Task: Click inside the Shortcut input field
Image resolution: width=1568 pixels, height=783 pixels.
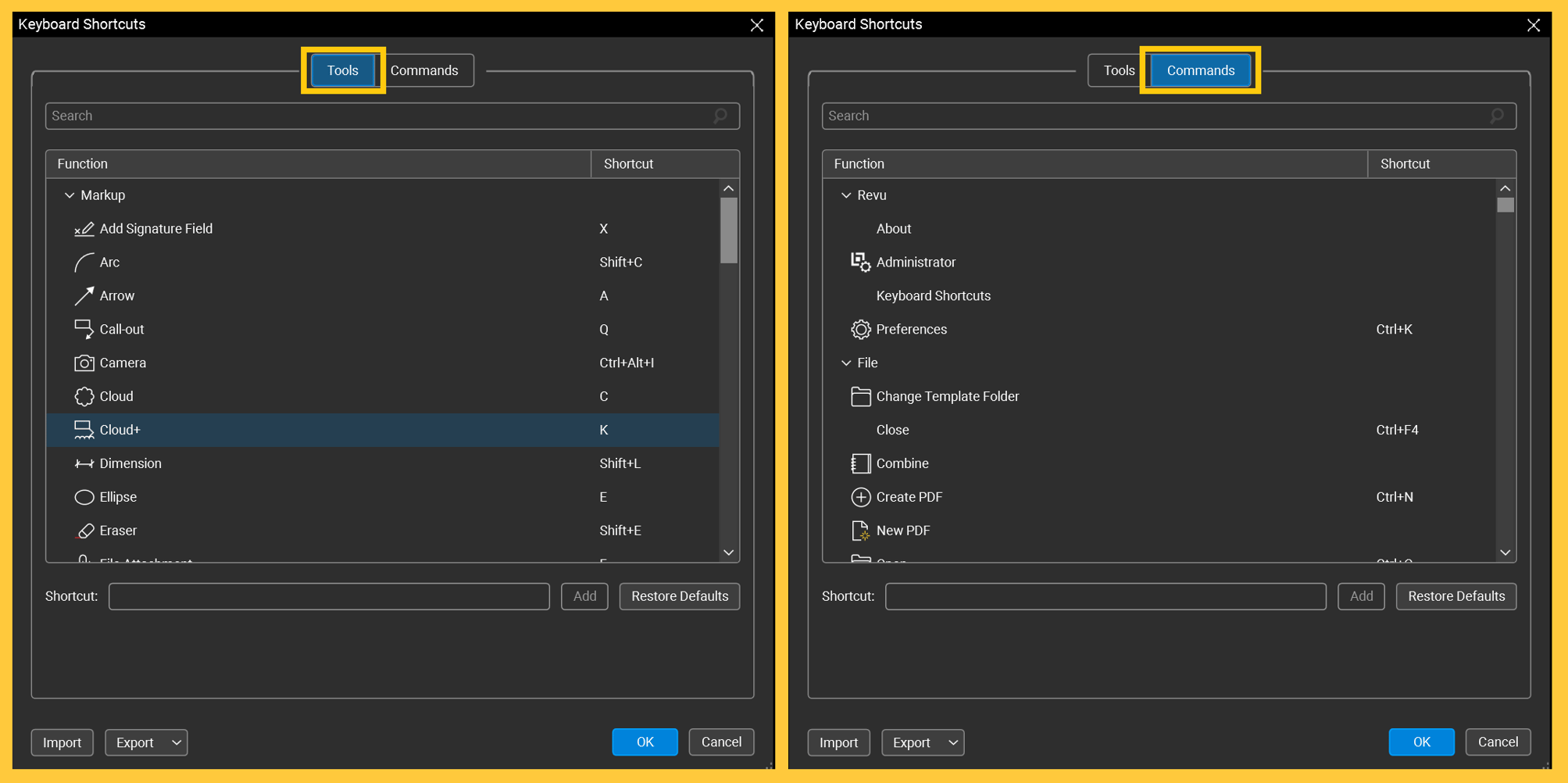Action: [x=328, y=596]
